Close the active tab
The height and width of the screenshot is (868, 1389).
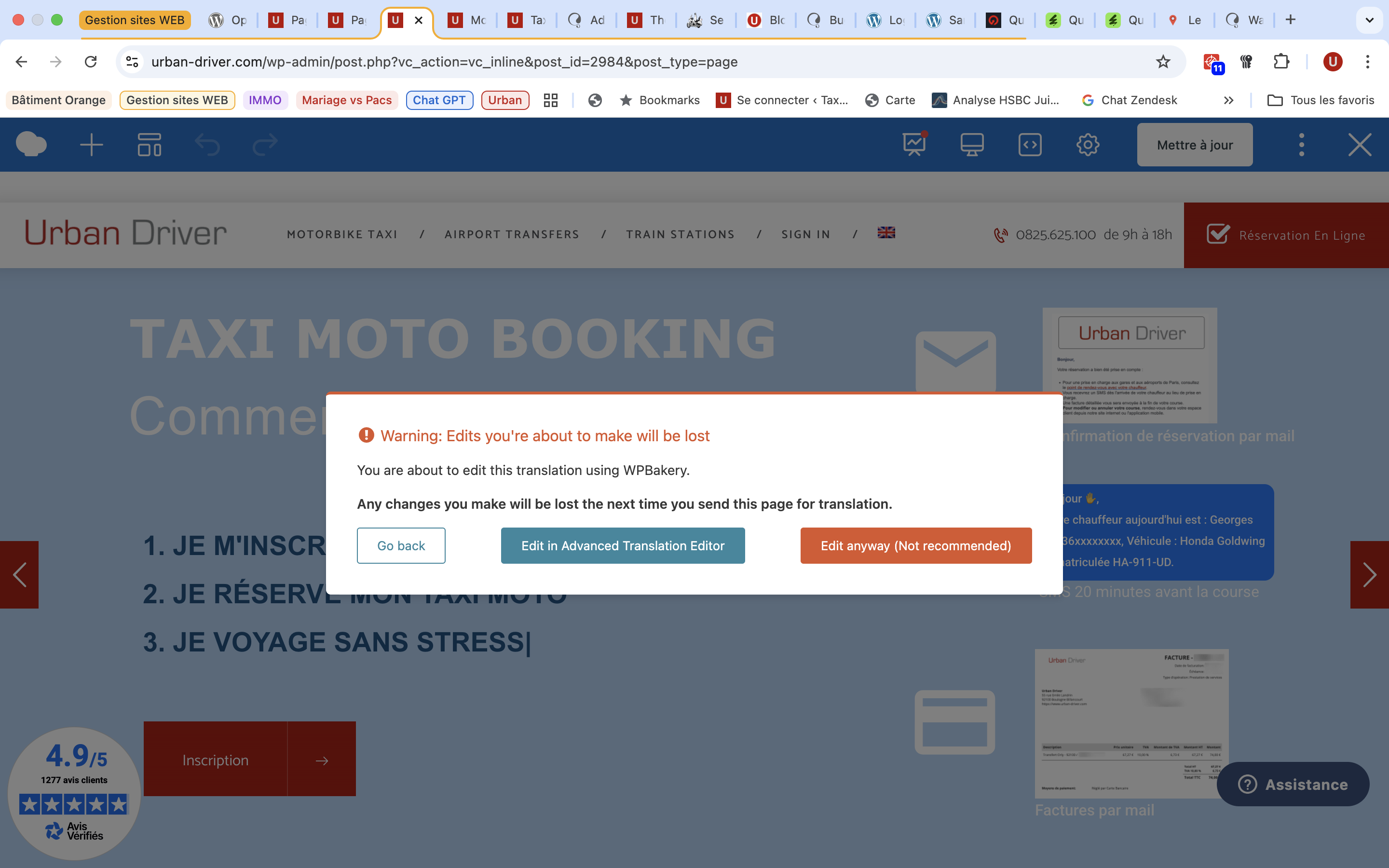coord(419,20)
